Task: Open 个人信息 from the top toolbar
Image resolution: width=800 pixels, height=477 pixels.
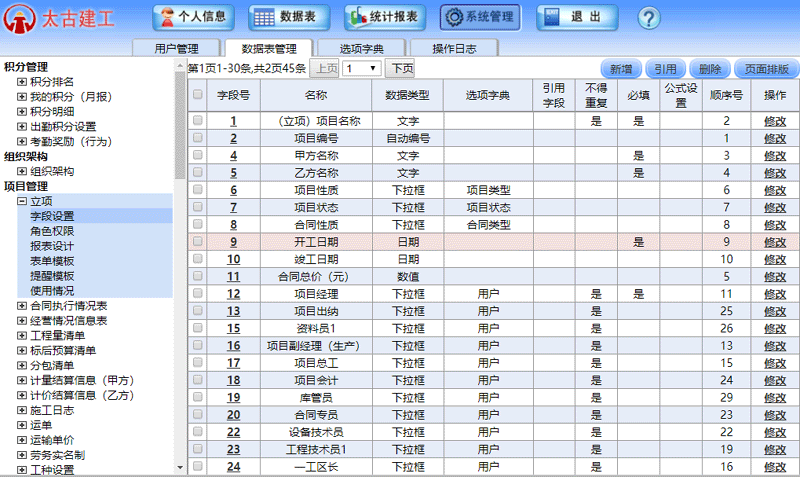Action: coord(193,17)
